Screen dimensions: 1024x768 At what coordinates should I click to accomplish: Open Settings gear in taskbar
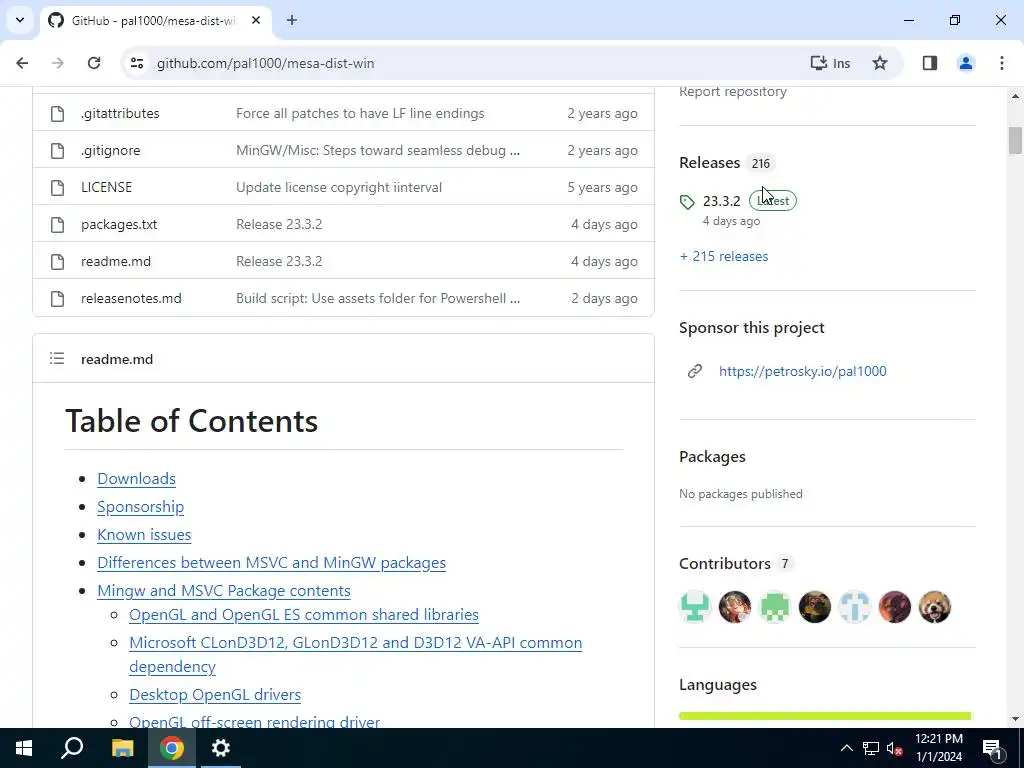221,748
